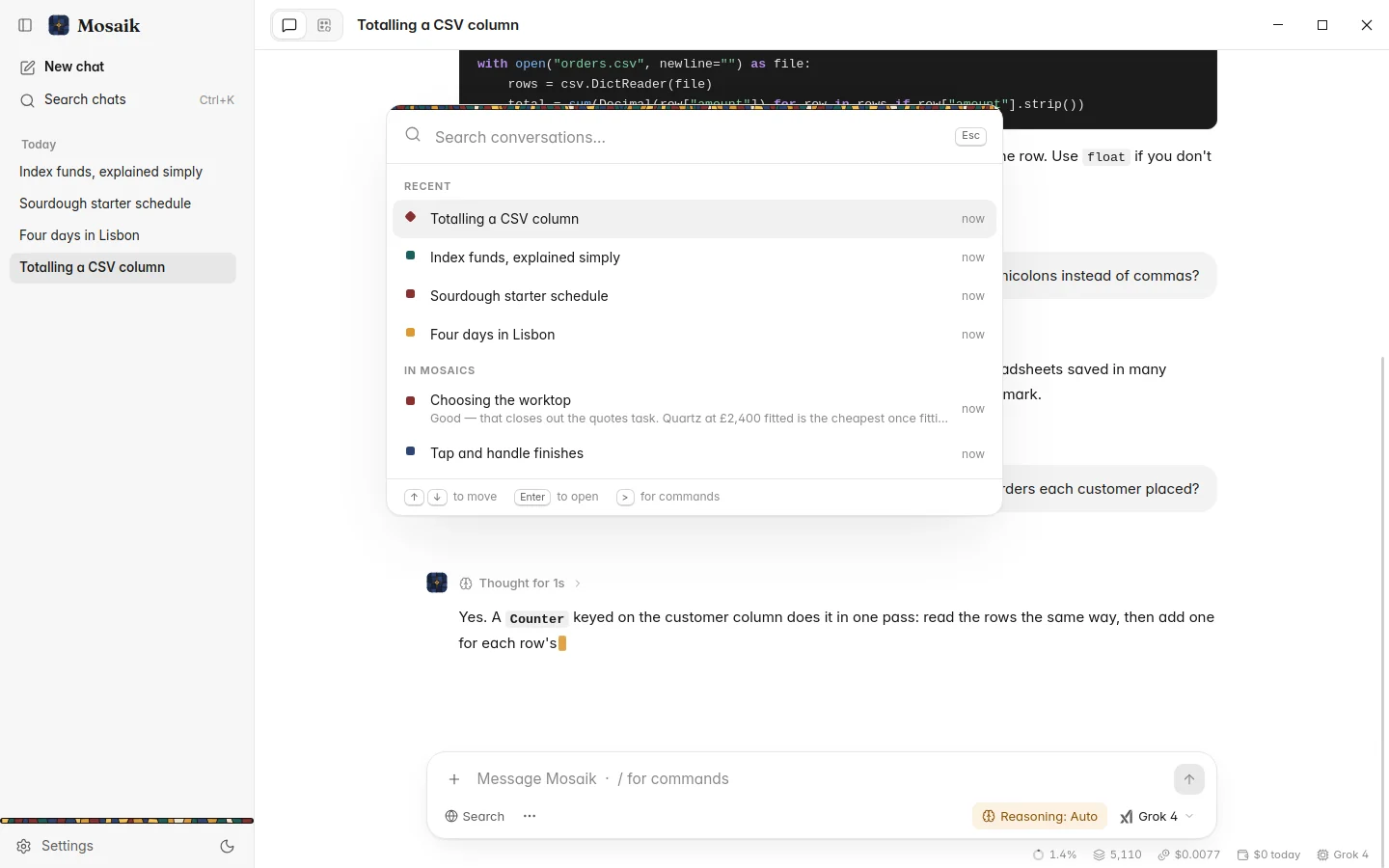
Task: Open Choosing the worktop mosaic result
Action: click(x=694, y=409)
